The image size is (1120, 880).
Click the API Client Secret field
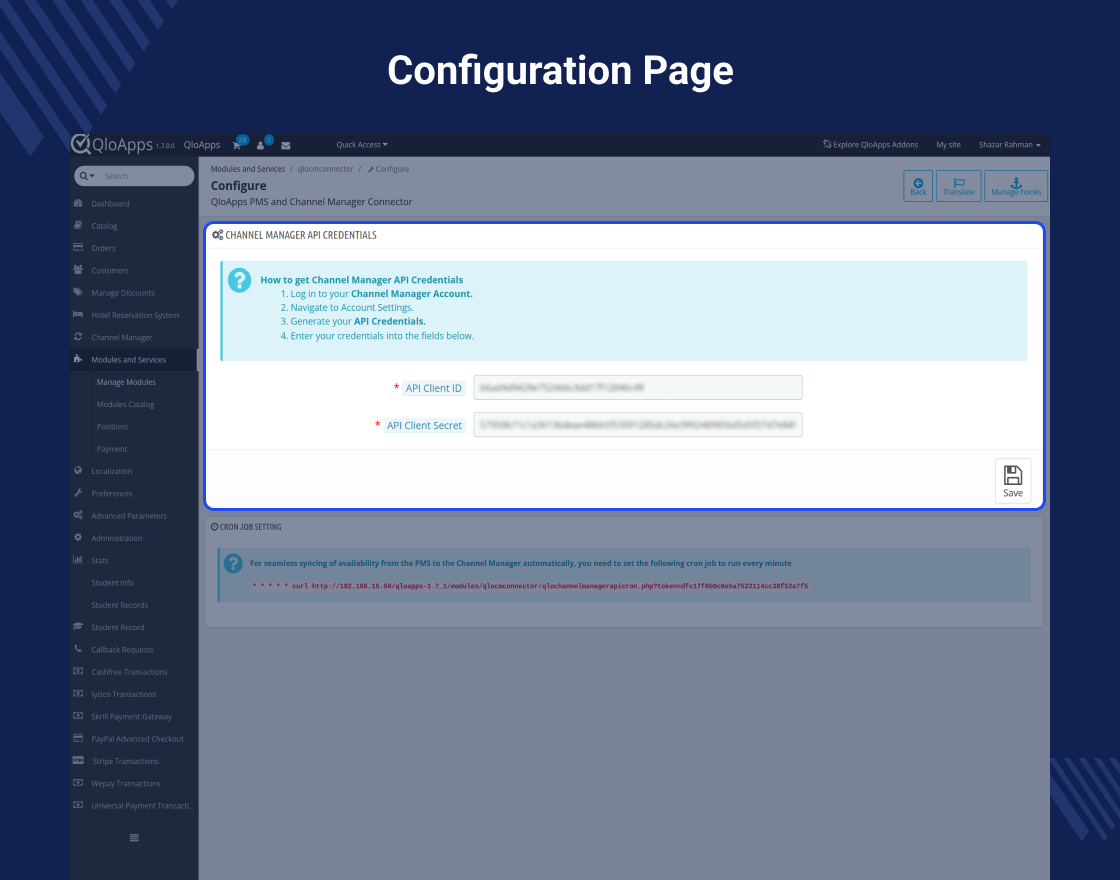638,424
